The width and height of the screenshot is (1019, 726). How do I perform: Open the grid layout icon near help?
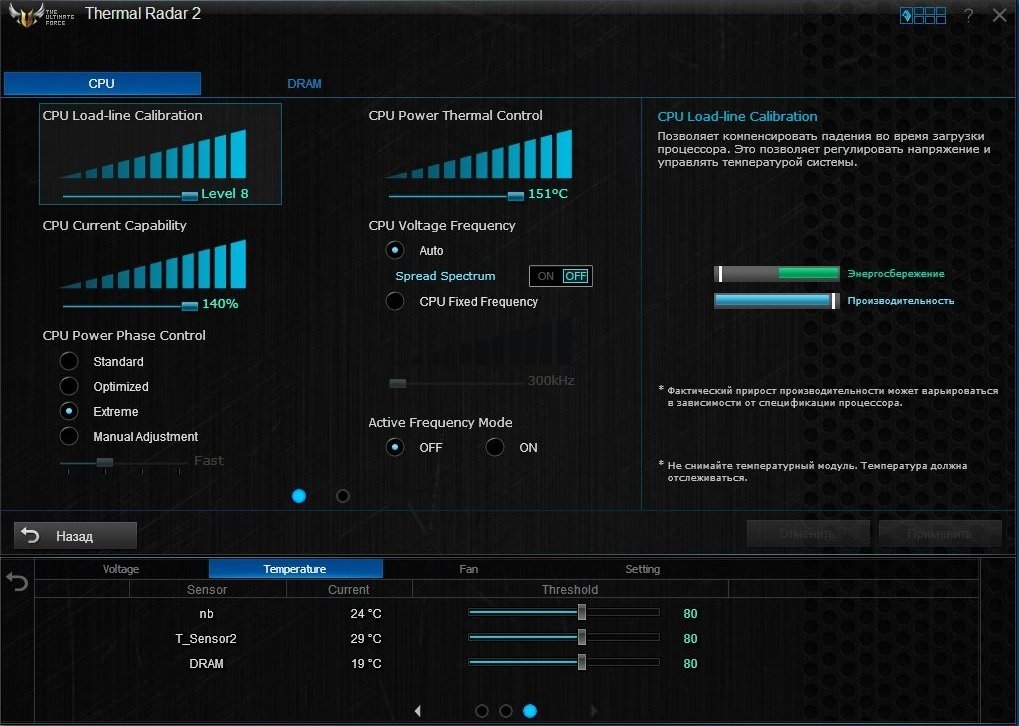[923, 15]
